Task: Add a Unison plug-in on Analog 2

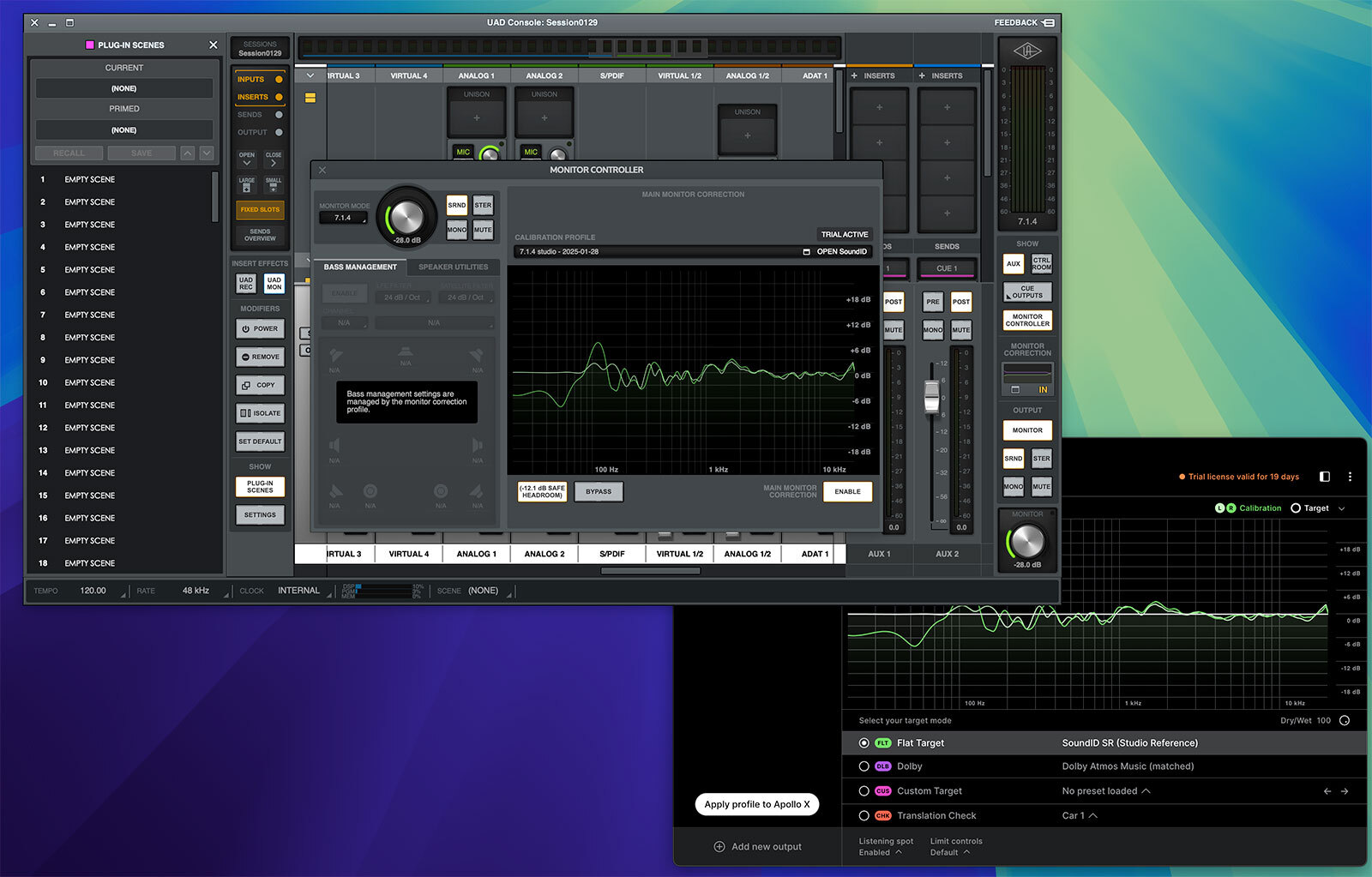Action: point(545,118)
